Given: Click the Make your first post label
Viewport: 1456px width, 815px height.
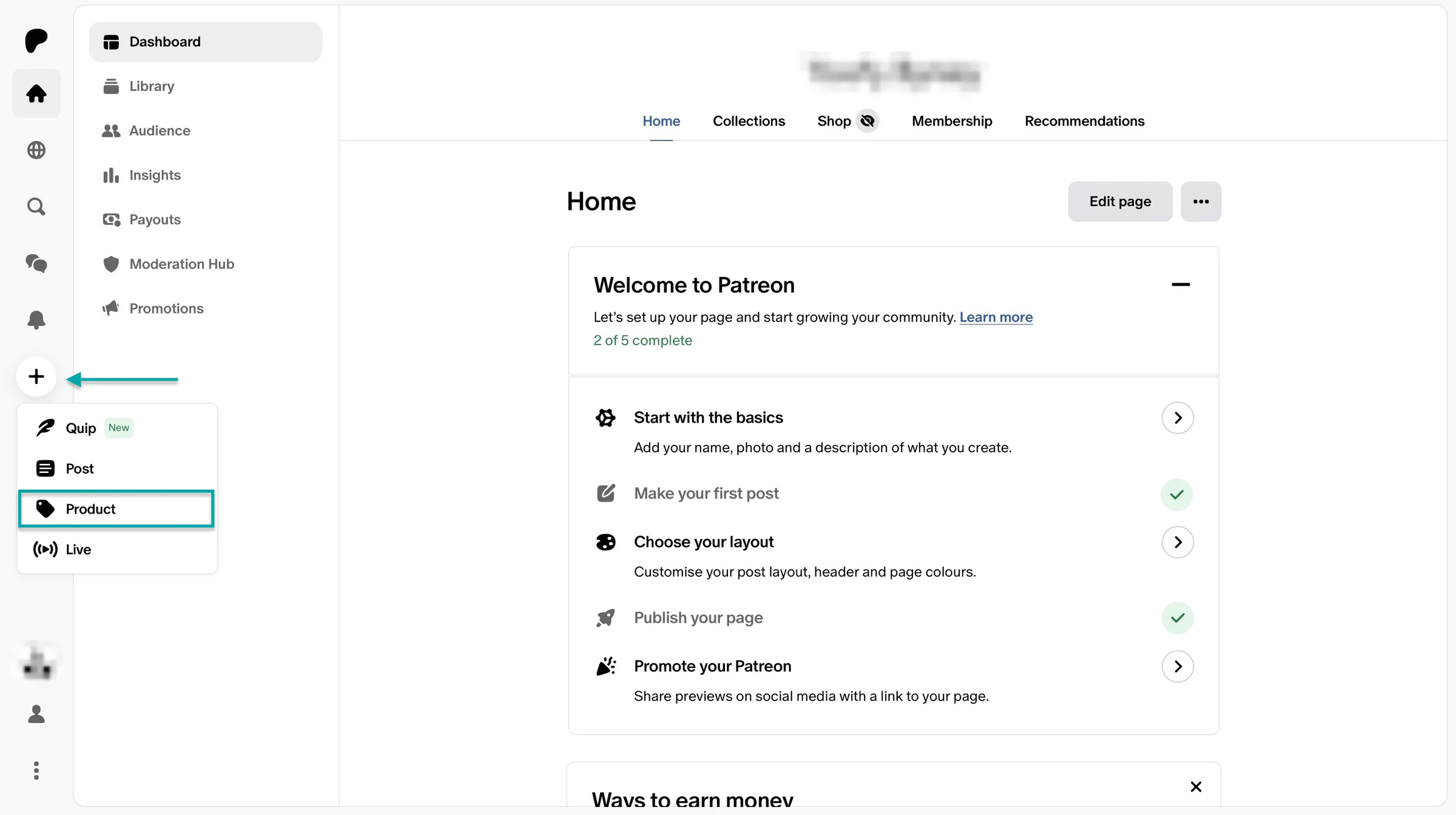Looking at the screenshot, I should pyautogui.click(x=706, y=494).
